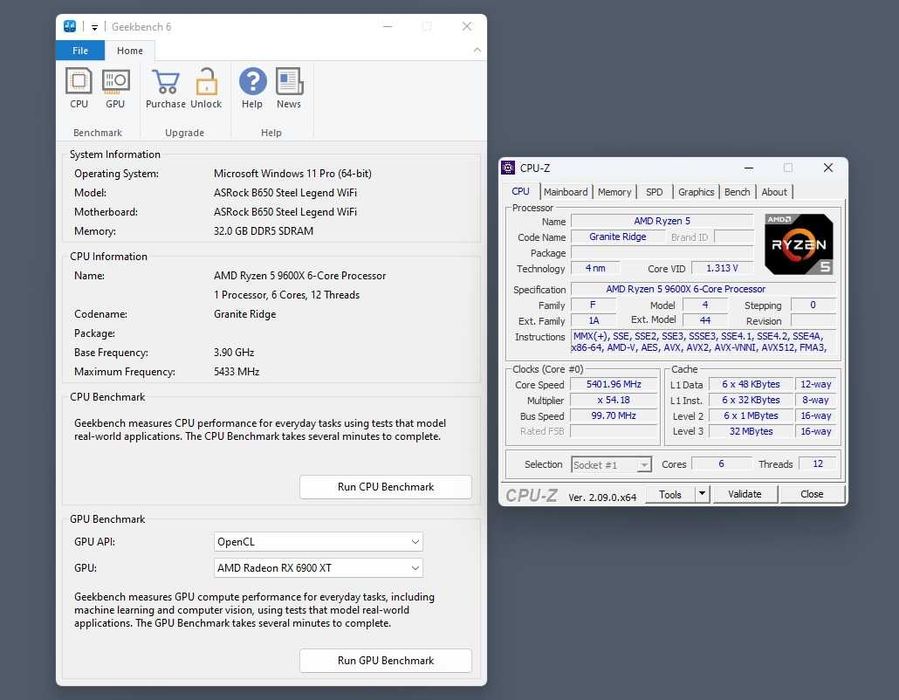Click the CPU-Z version text Ver. 2.09.0.x64
899x700 pixels.
coord(602,497)
